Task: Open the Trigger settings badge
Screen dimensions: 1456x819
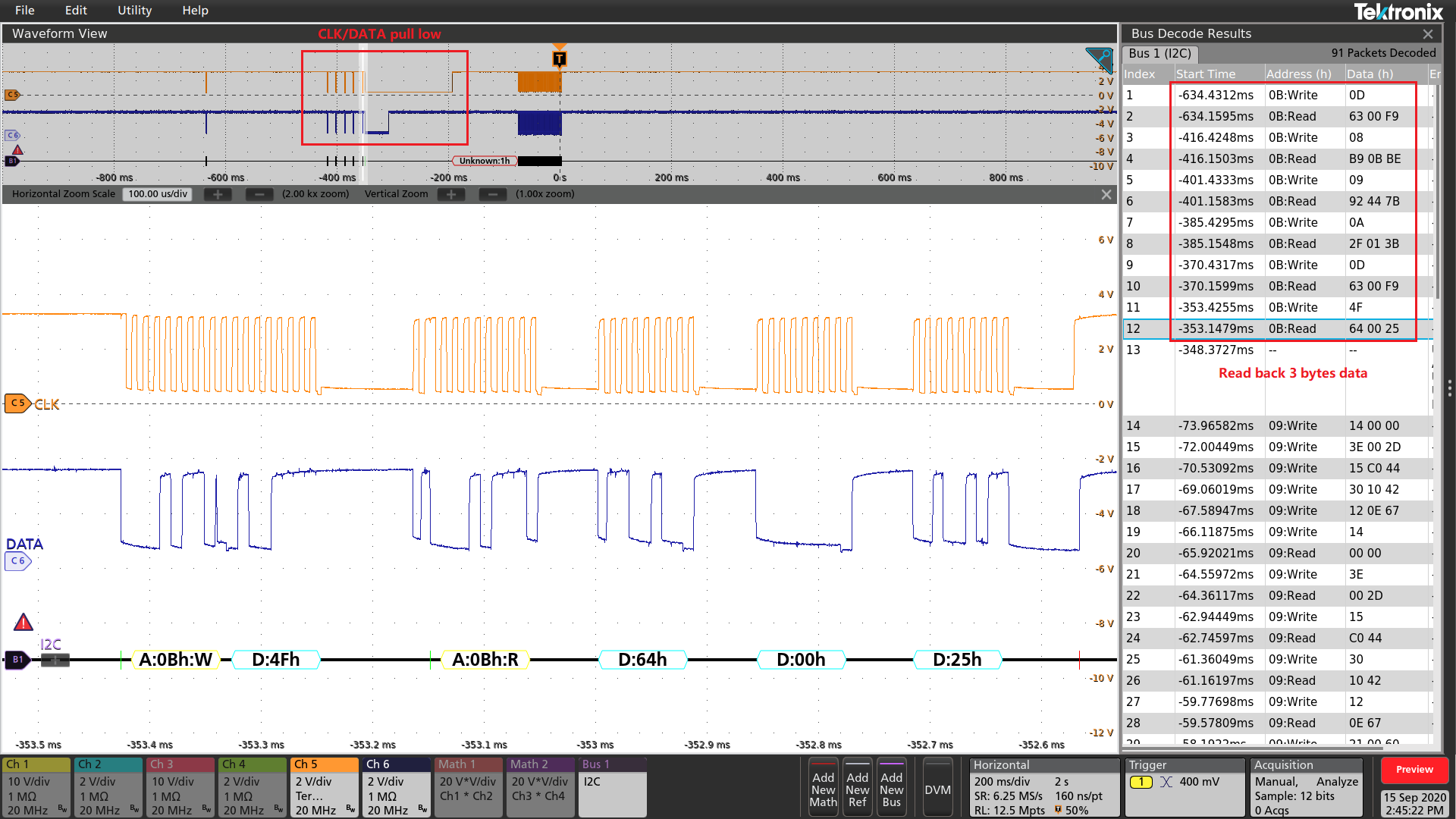Action: coord(1186,787)
